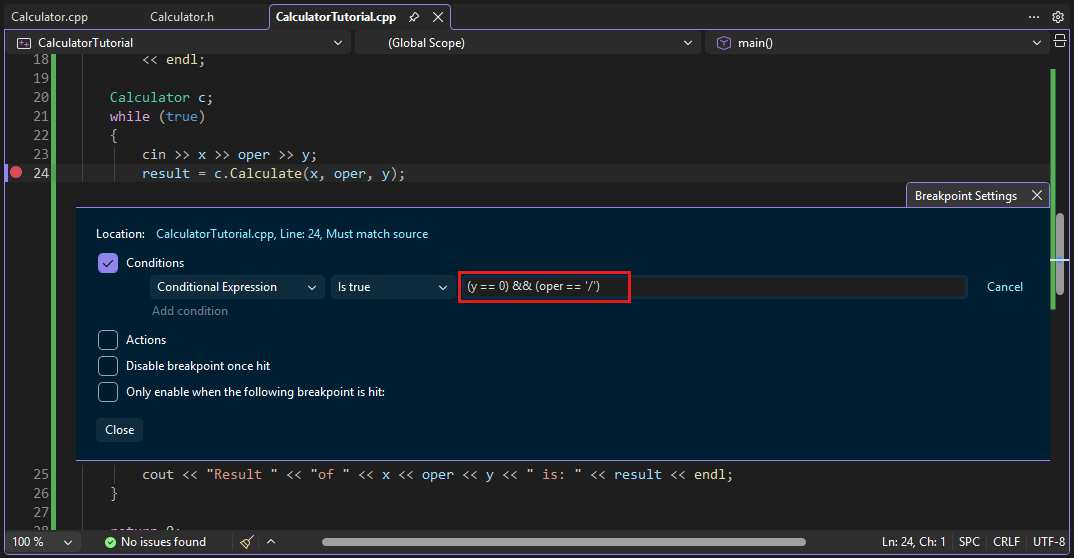Click the CalculatorTutorial project icon in navigation bar
The height and width of the screenshot is (558, 1074).
pyautogui.click(x=24, y=43)
